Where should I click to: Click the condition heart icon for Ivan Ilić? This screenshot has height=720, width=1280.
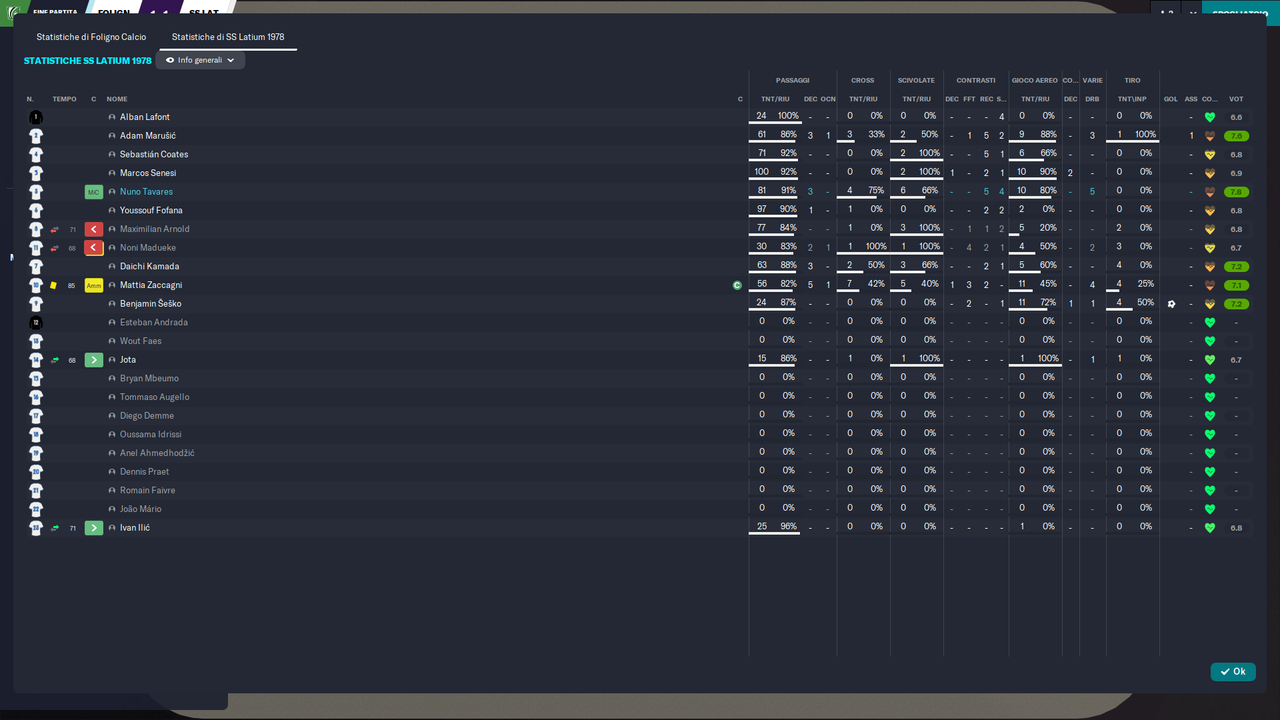(1209, 528)
